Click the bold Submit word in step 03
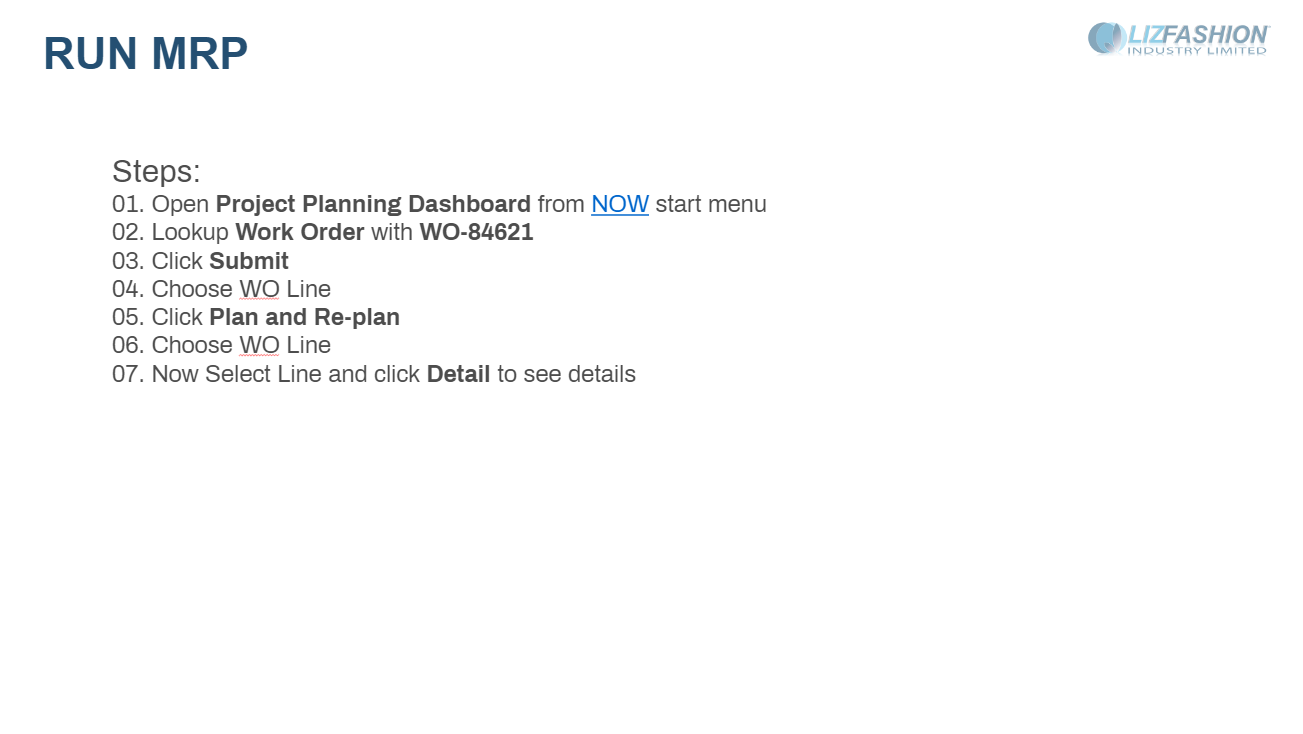1303x734 pixels. coord(249,261)
